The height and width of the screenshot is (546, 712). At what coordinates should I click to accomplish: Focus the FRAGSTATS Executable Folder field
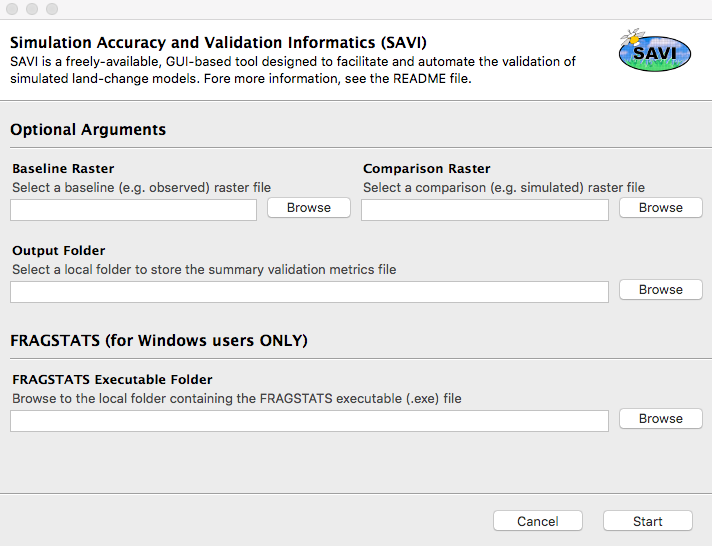pyautogui.click(x=309, y=421)
